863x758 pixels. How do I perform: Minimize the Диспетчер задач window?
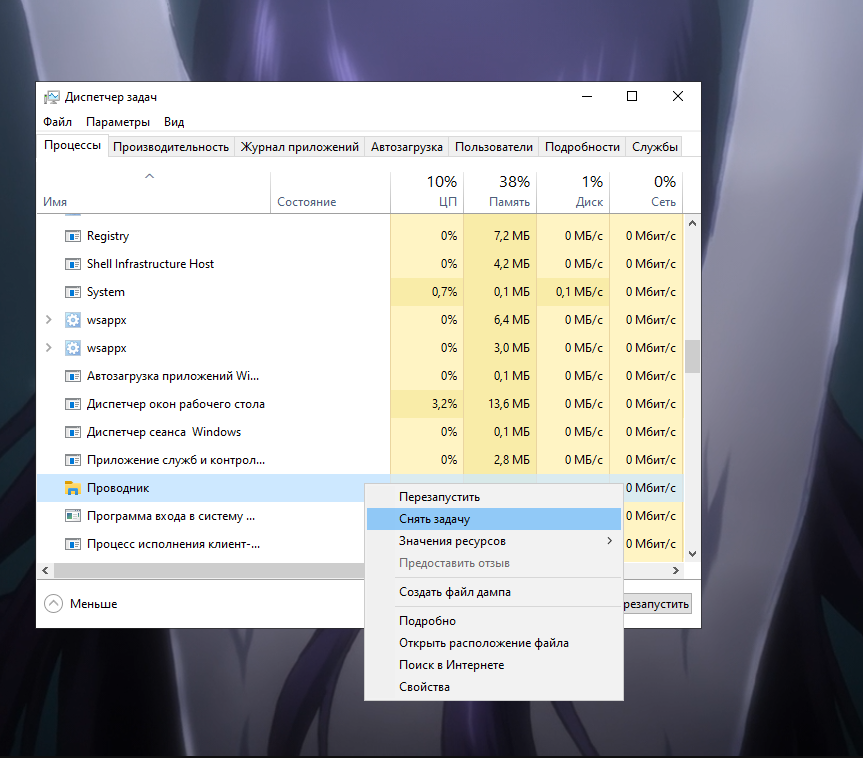pos(587,96)
